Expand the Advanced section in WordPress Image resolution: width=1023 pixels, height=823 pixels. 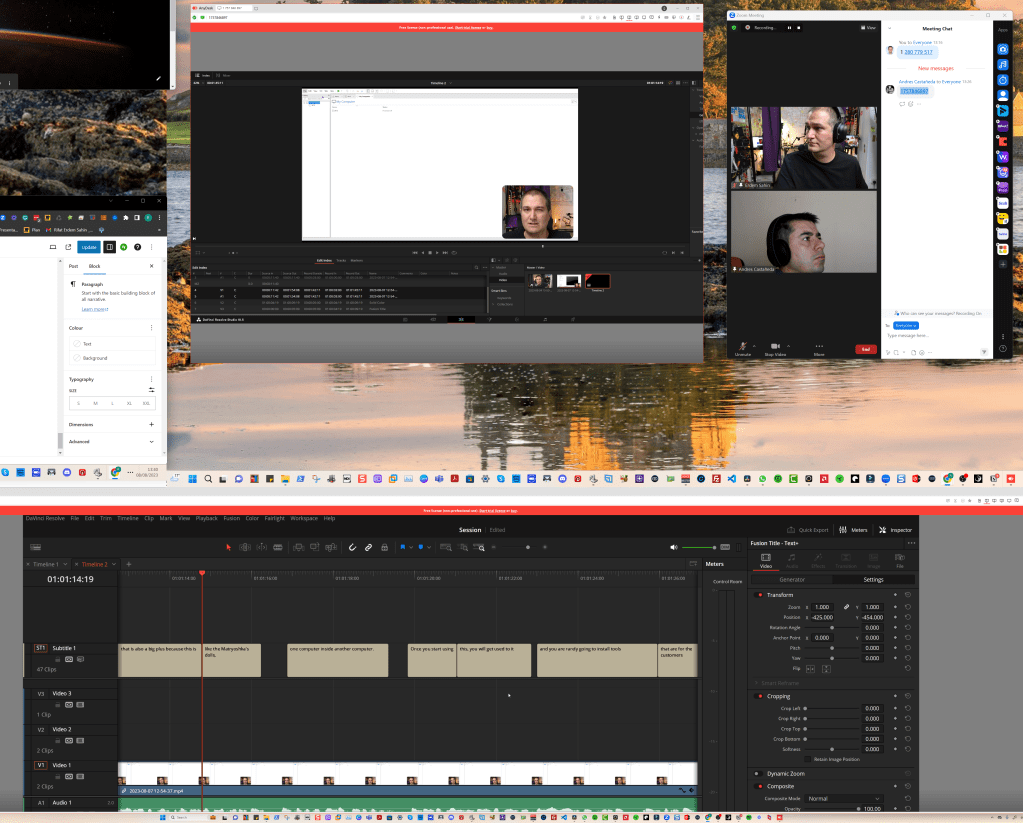pos(112,442)
